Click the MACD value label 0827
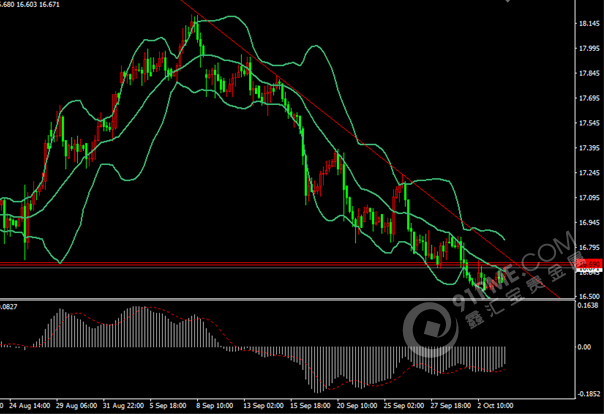This screenshot has width=604, height=414. coord(10,306)
